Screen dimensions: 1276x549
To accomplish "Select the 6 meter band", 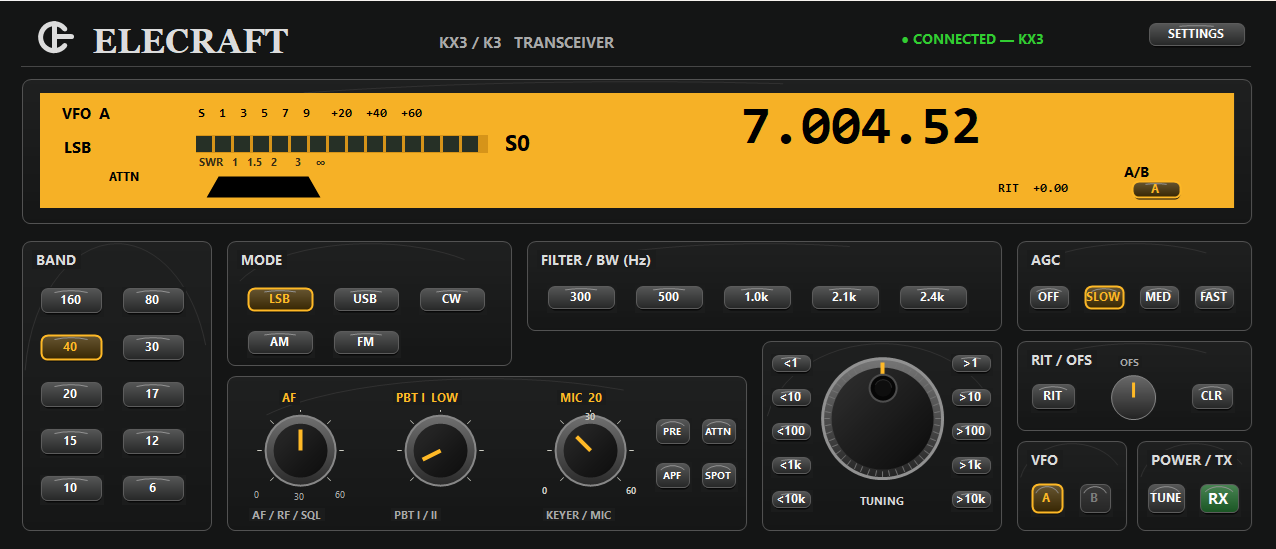I will coord(153,488).
